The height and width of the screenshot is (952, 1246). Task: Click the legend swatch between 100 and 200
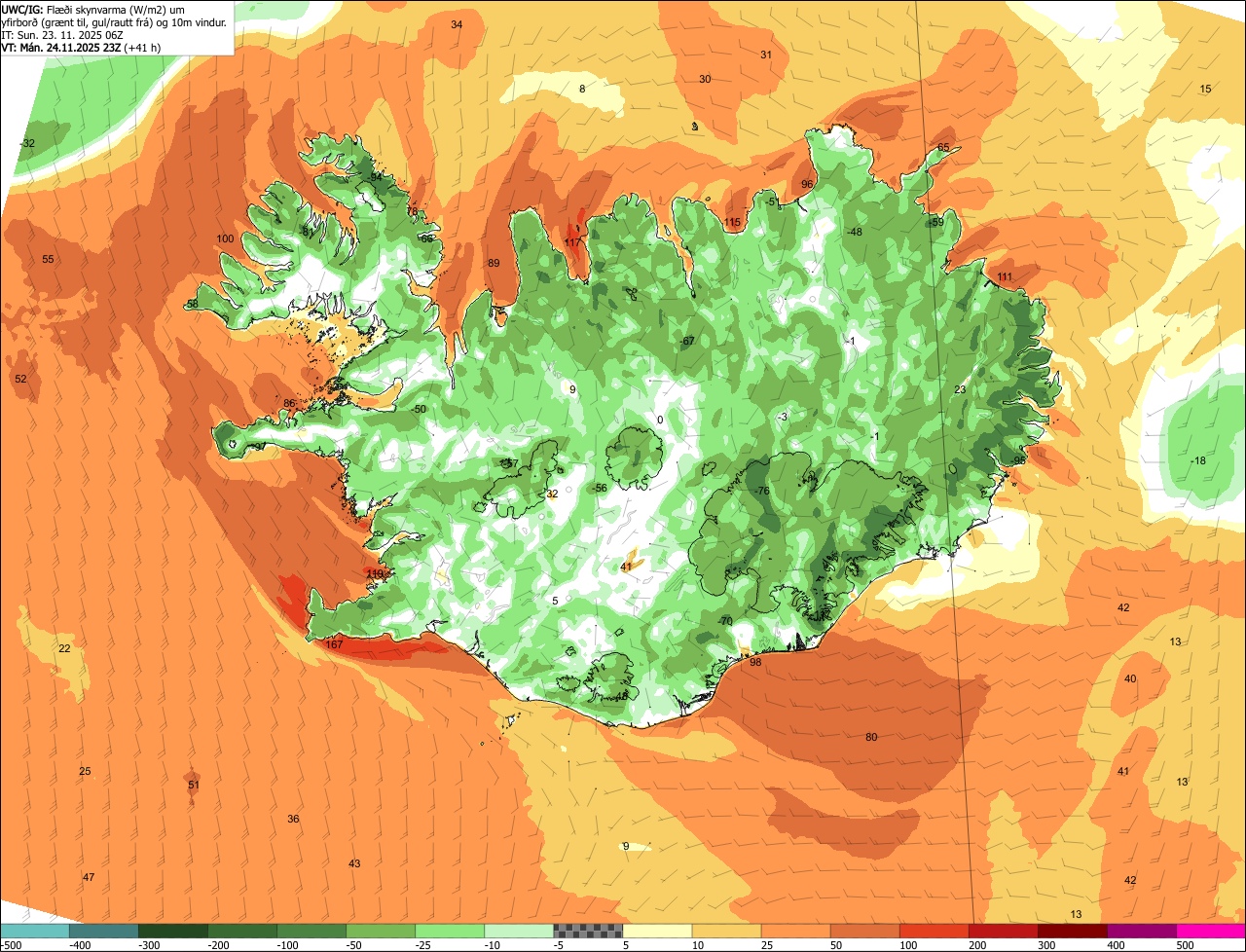point(934,931)
